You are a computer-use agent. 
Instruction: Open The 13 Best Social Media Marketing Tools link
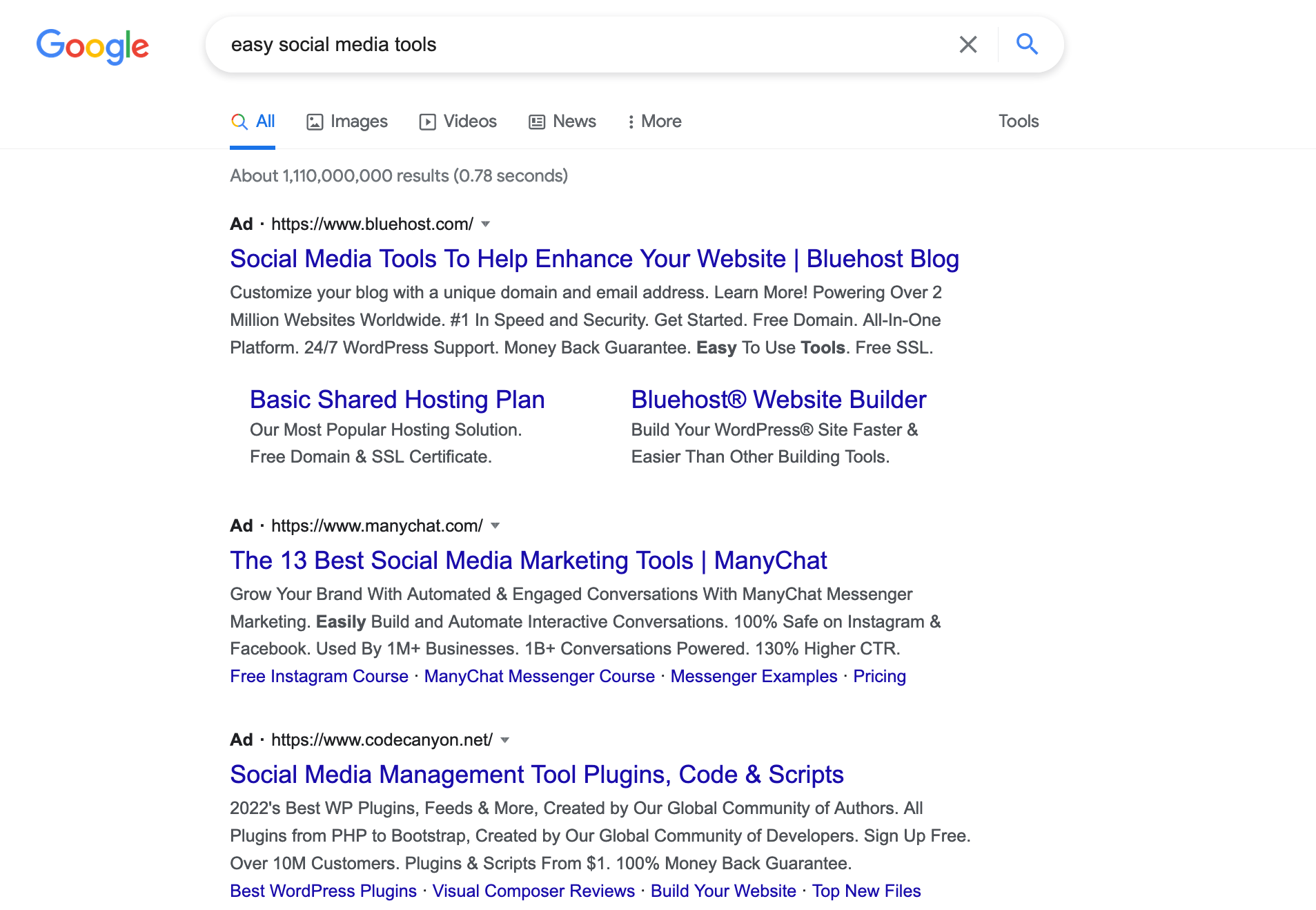(529, 561)
